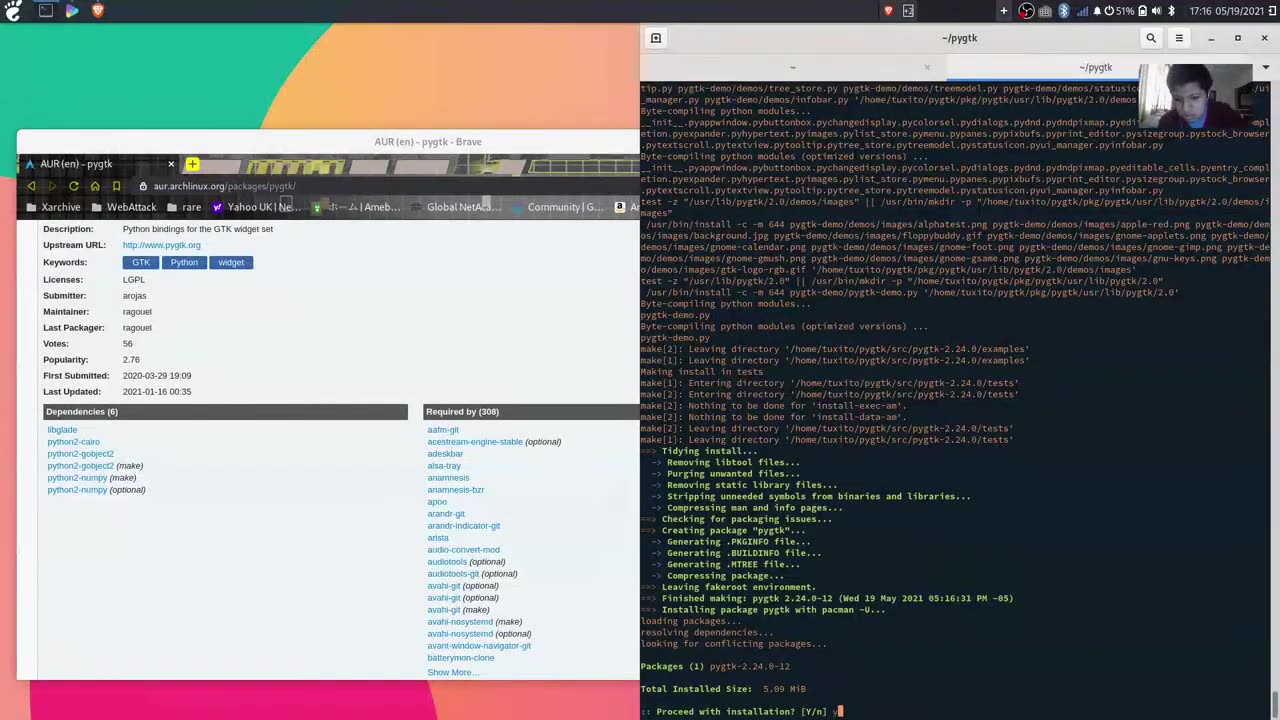Open python2-numpy (optional) dependency
The image size is (1280, 720).
pyautogui.click(x=77, y=490)
